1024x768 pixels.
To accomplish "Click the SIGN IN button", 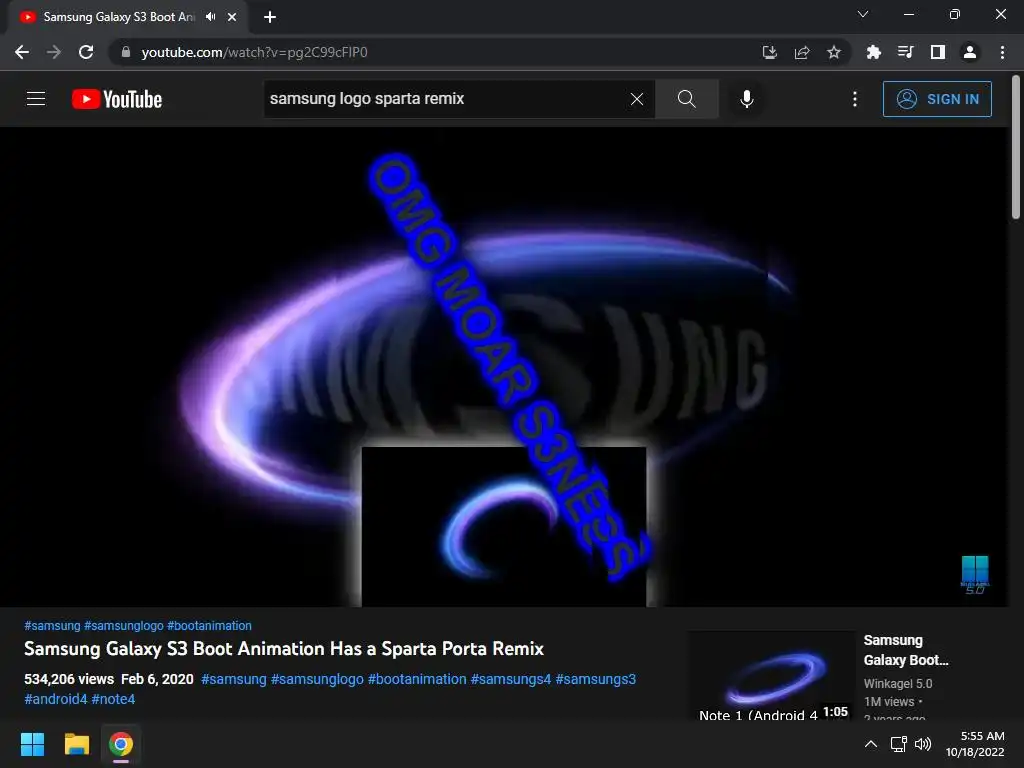I will (x=937, y=99).
